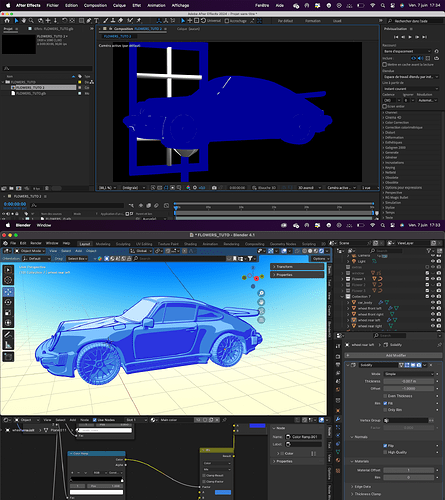The width and height of the screenshot is (445, 500).
Task: Select wheel rear right in Blender Outliner
Action: pos(370,326)
